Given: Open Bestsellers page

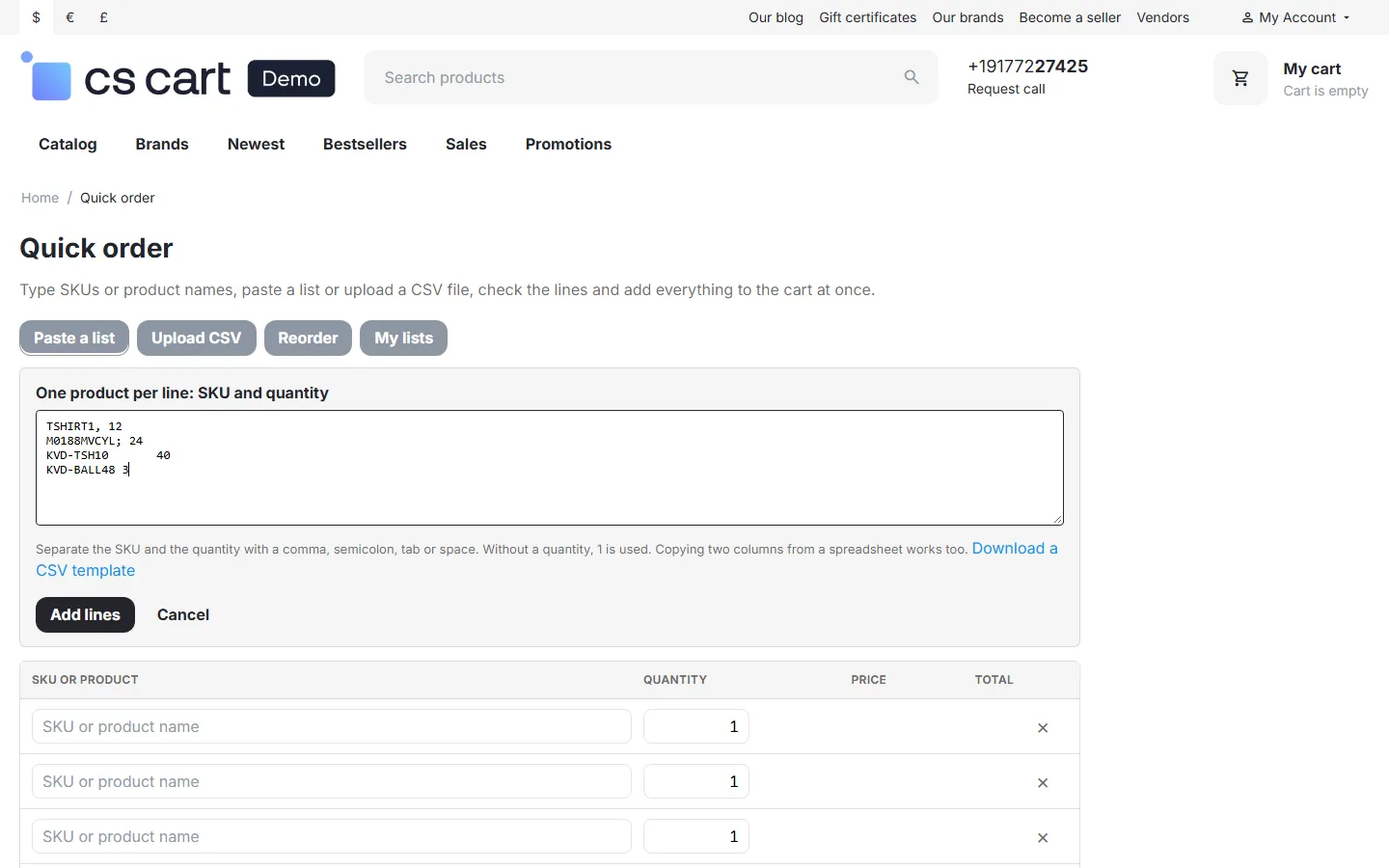Looking at the screenshot, I should tap(365, 144).
